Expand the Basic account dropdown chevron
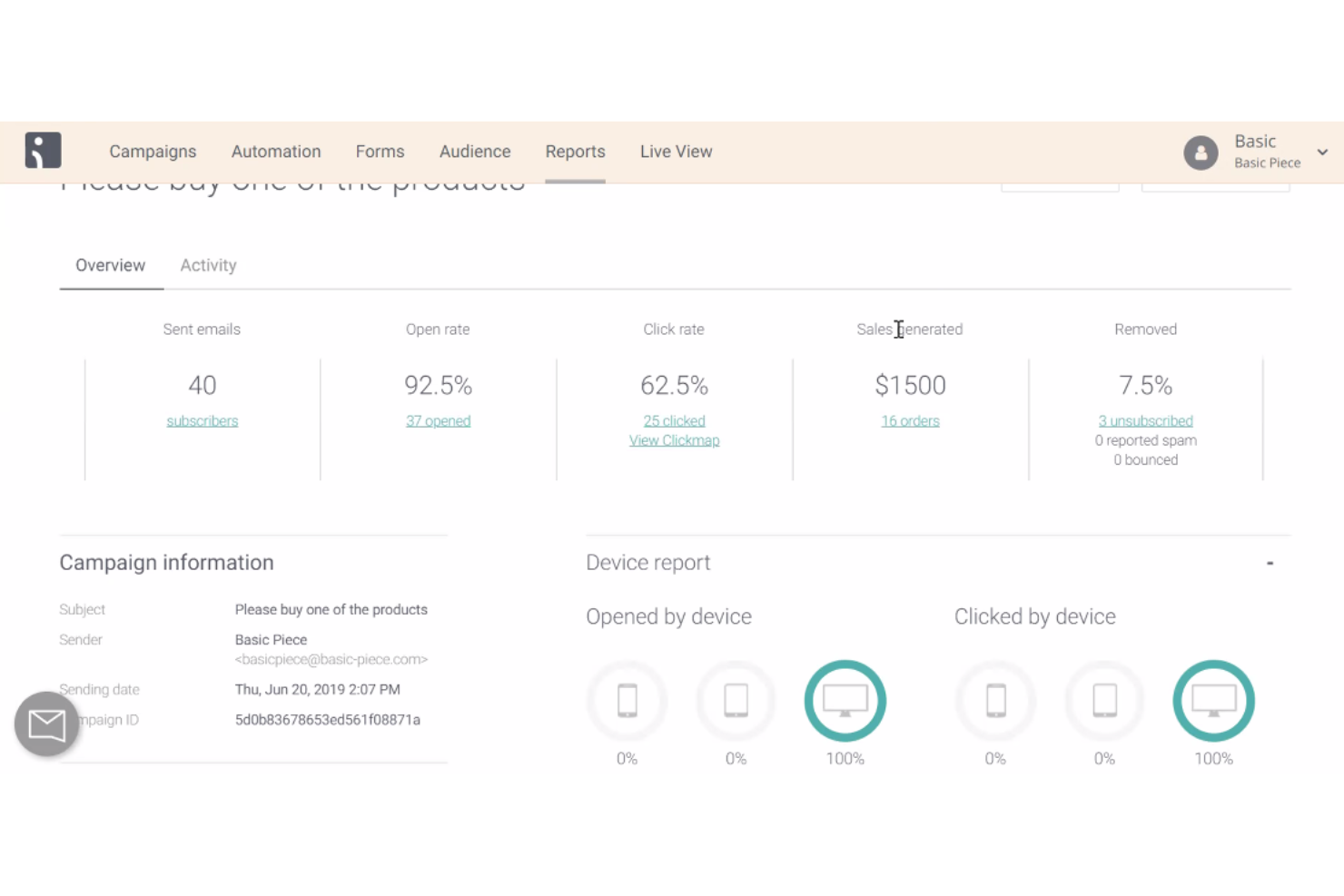The width and height of the screenshot is (1344, 896). coord(1322,153)
